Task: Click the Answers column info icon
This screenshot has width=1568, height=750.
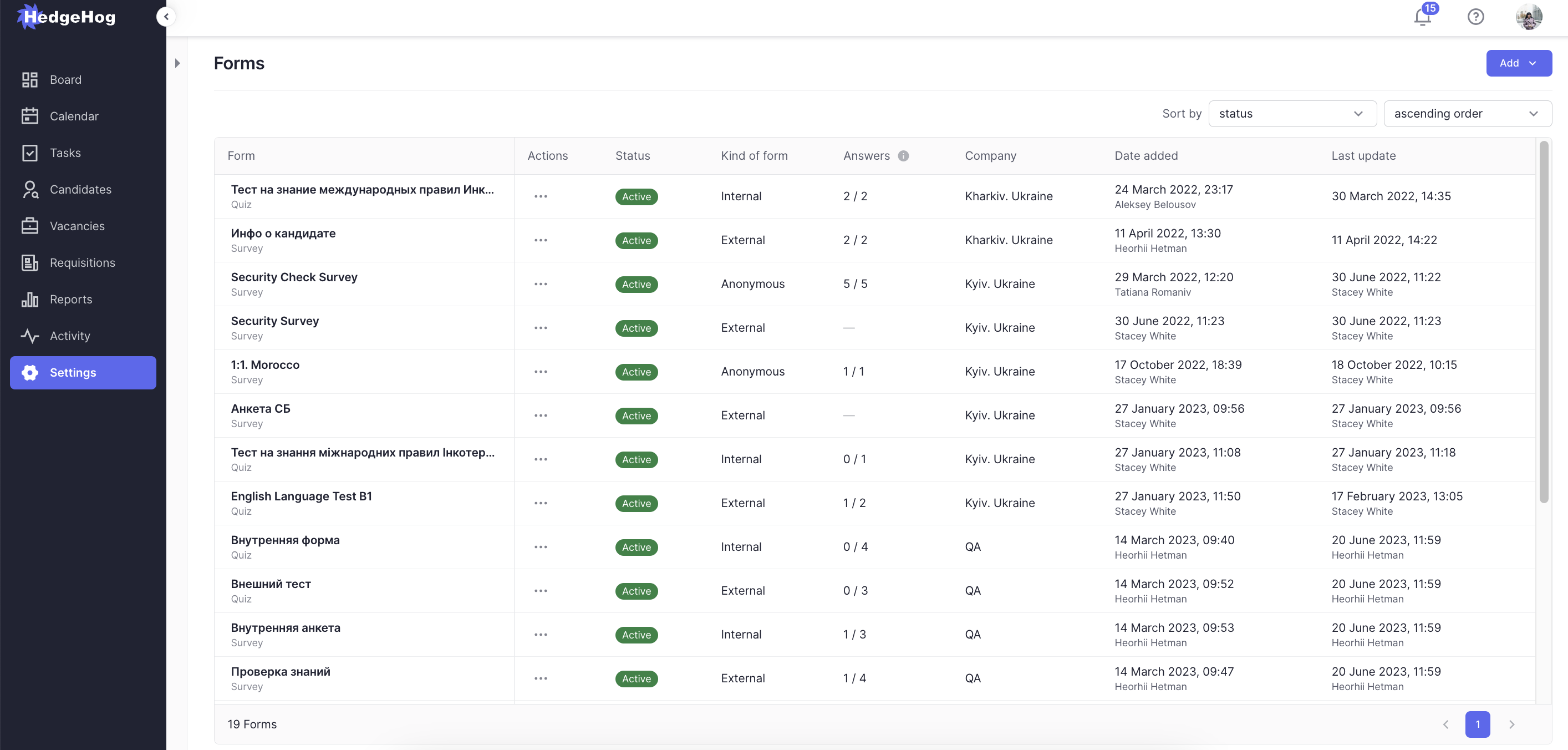Action: coord(903,156)
